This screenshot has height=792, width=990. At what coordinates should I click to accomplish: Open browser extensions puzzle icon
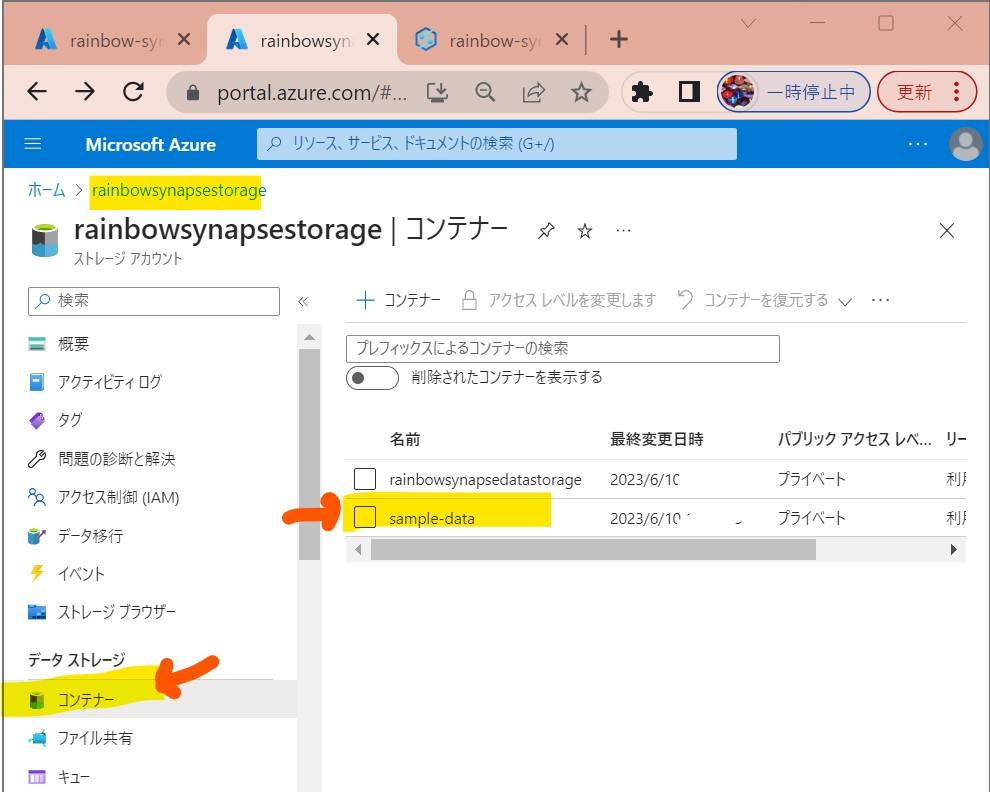pyautogui.click(x=641, y=92)
